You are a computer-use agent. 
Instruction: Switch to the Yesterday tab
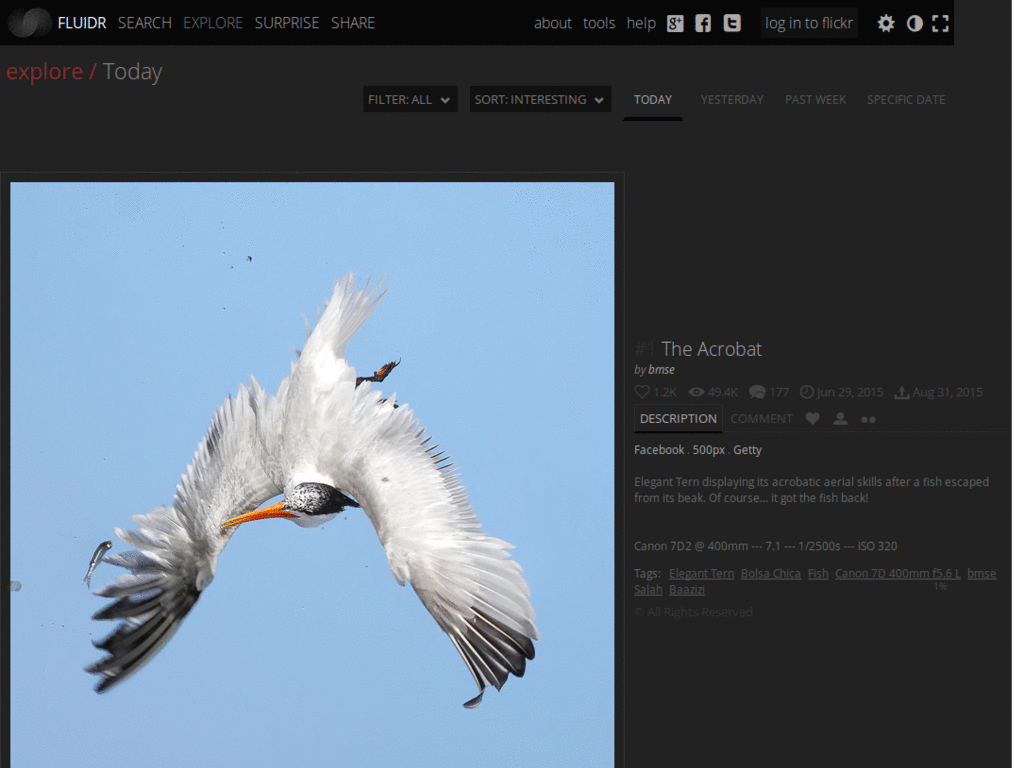pos(731,99)
